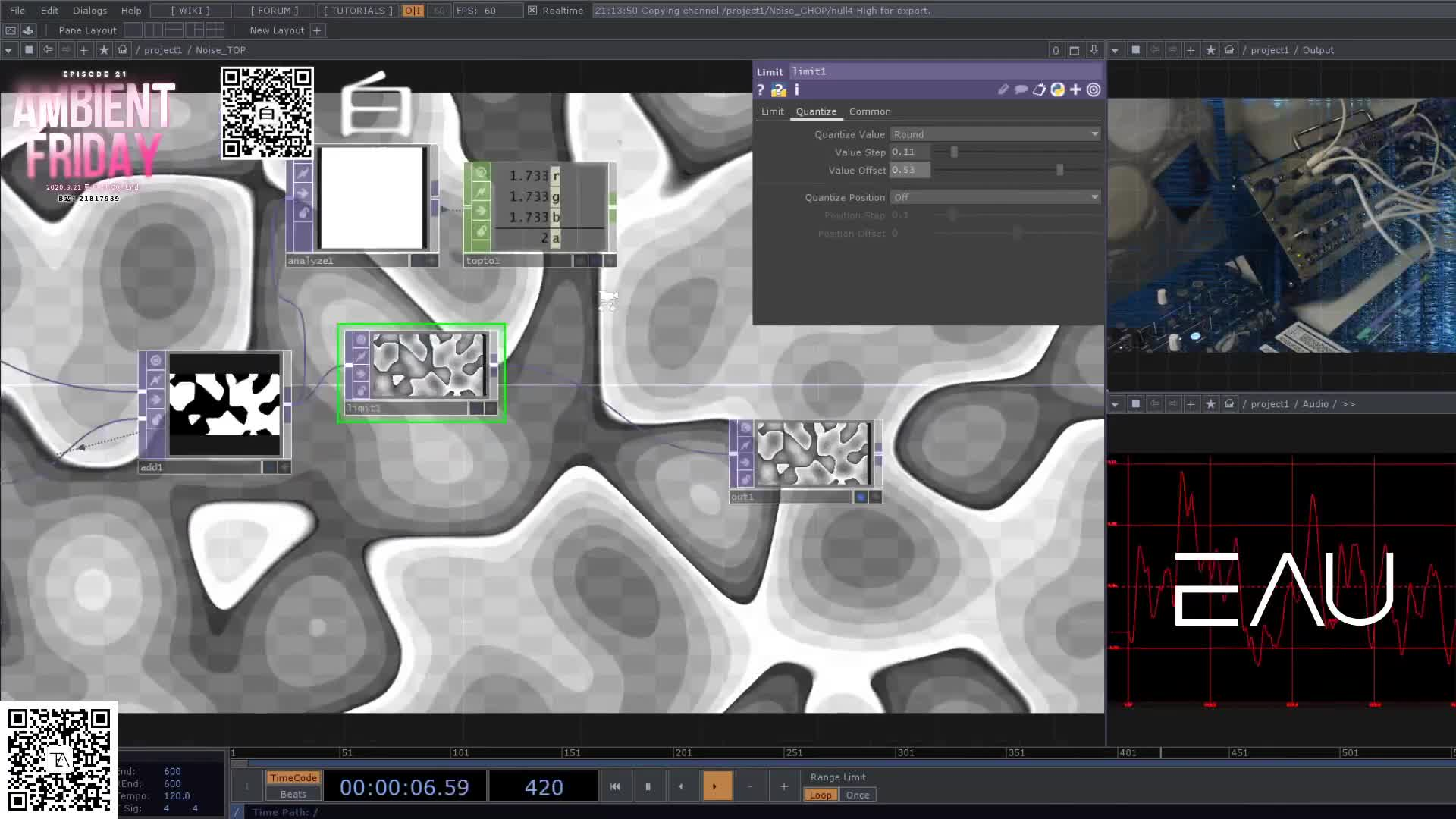Click the Python language icon in the header

click(1057, 89)
